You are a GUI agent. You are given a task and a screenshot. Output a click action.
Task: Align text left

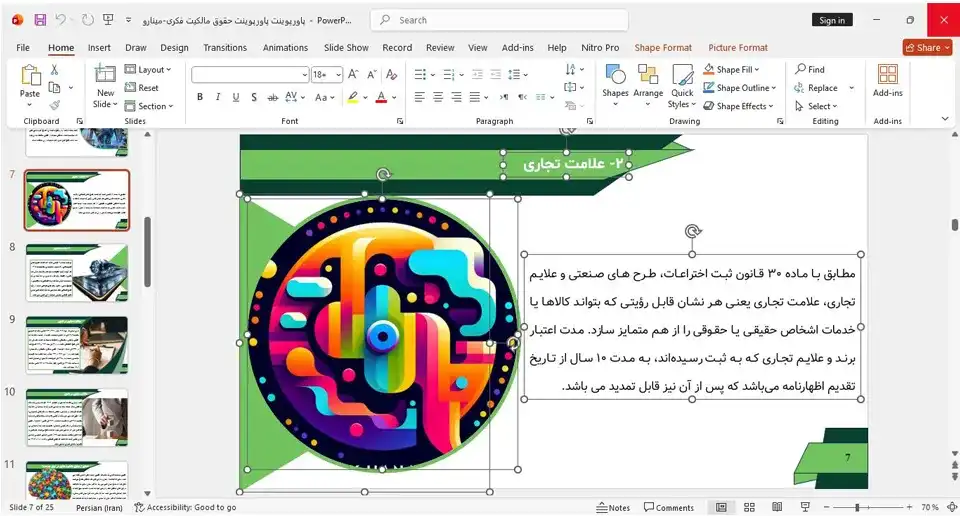(419, 97)
